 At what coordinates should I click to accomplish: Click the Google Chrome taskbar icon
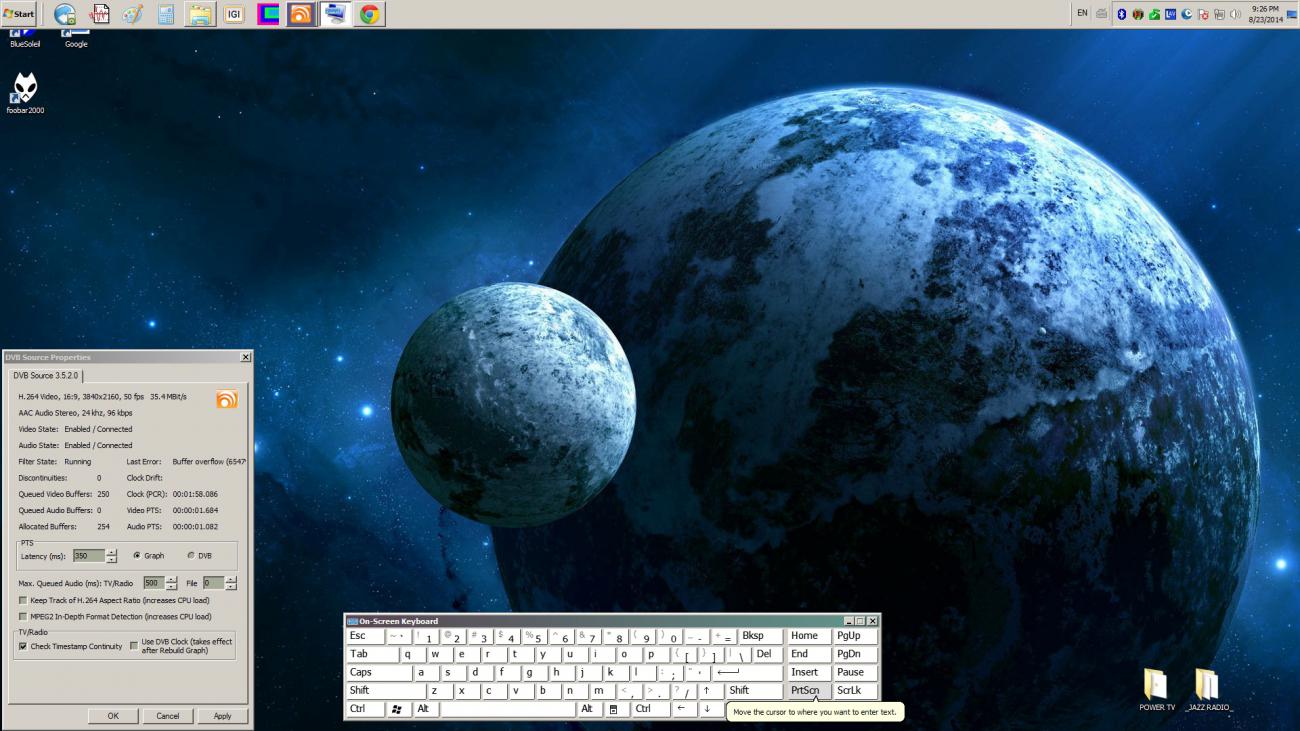coord(370,14)
